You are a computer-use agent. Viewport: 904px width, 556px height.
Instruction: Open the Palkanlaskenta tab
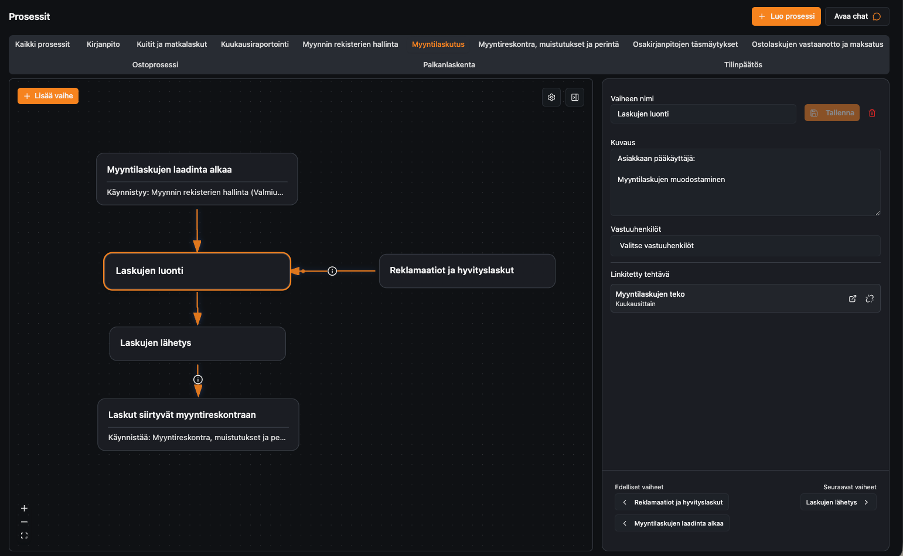(x=448, y=64)
